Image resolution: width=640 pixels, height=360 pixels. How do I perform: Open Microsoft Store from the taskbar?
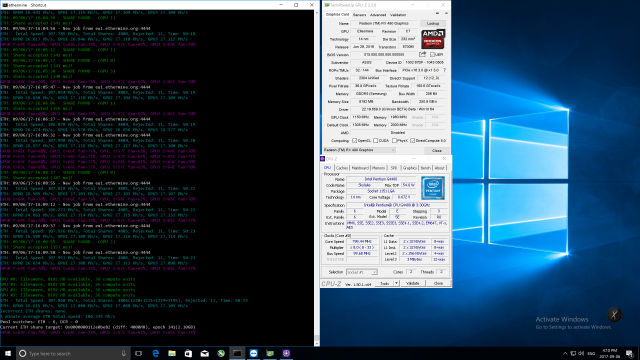coord(188,353)
